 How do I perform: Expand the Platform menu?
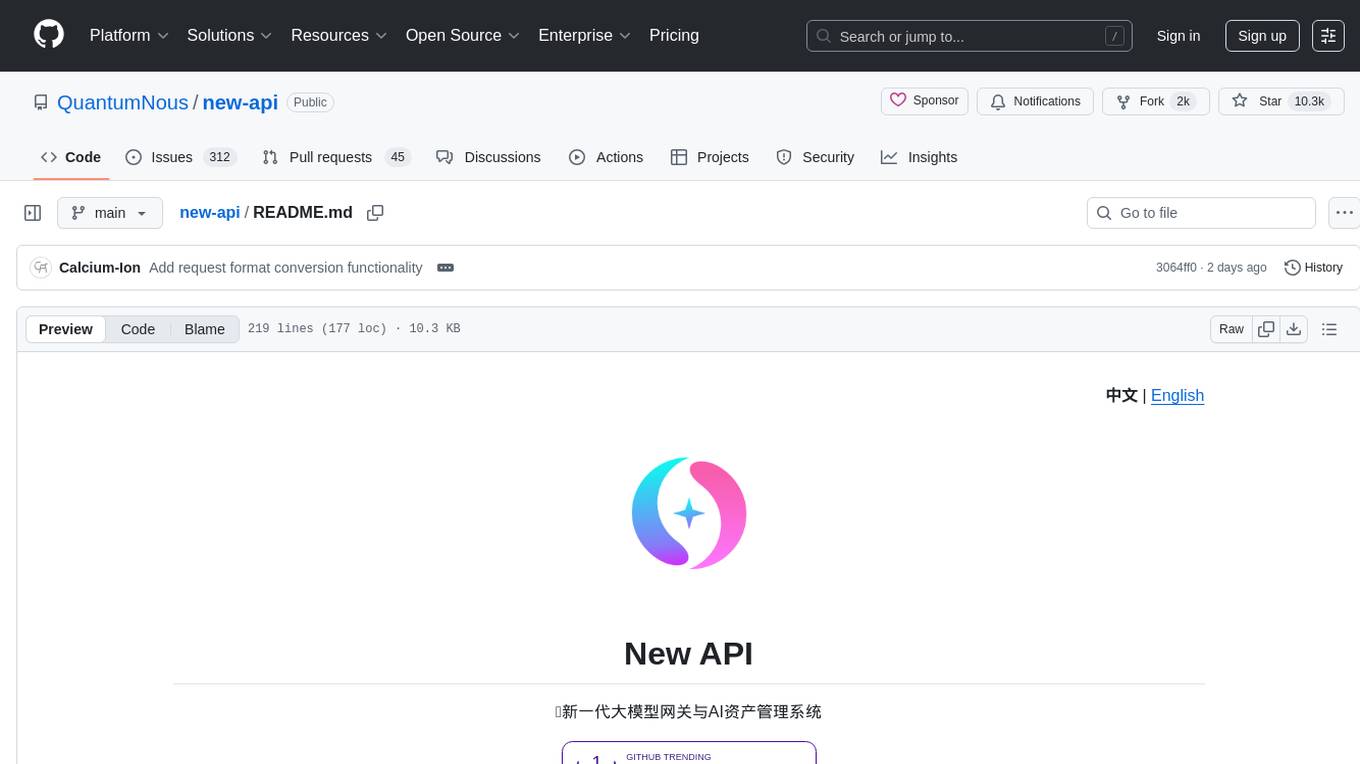(x=129, y=35)
